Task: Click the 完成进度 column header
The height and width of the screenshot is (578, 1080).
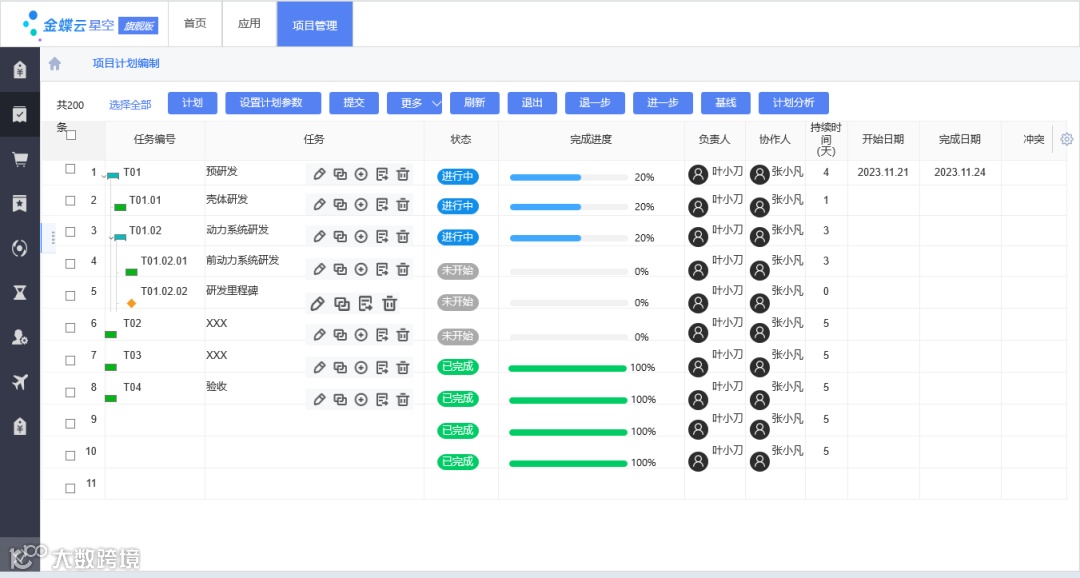Action: tap(591, 139)
